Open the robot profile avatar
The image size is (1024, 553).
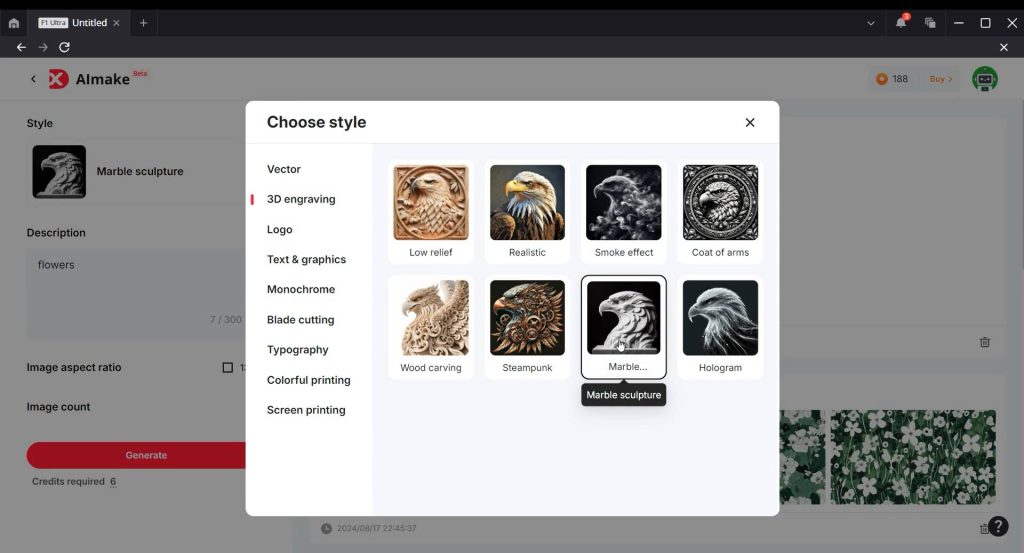coord(984,79)
